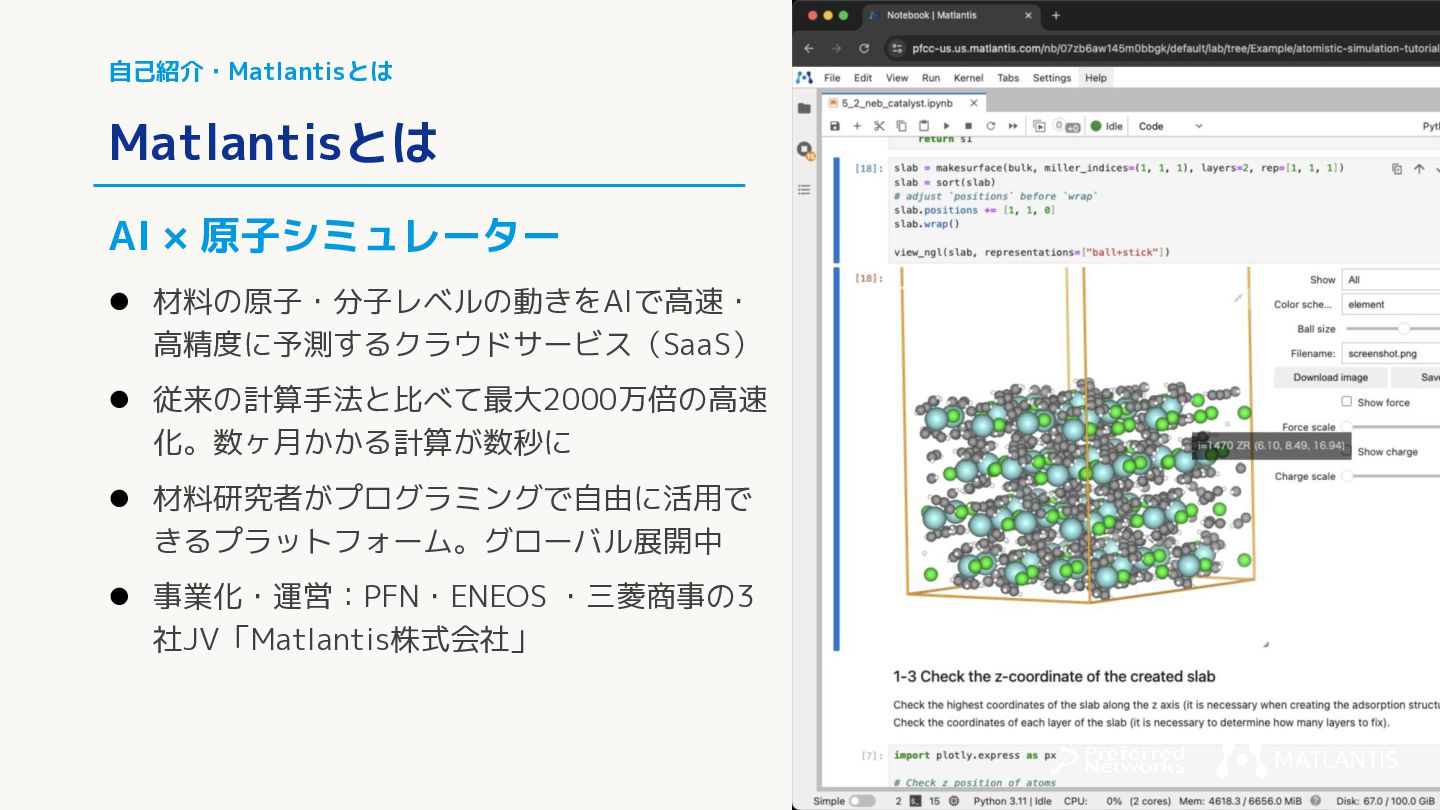Cut the selected cell with scissors icon
The width and height of the screenshot is (1440, 810).
(x=879, y=126)
